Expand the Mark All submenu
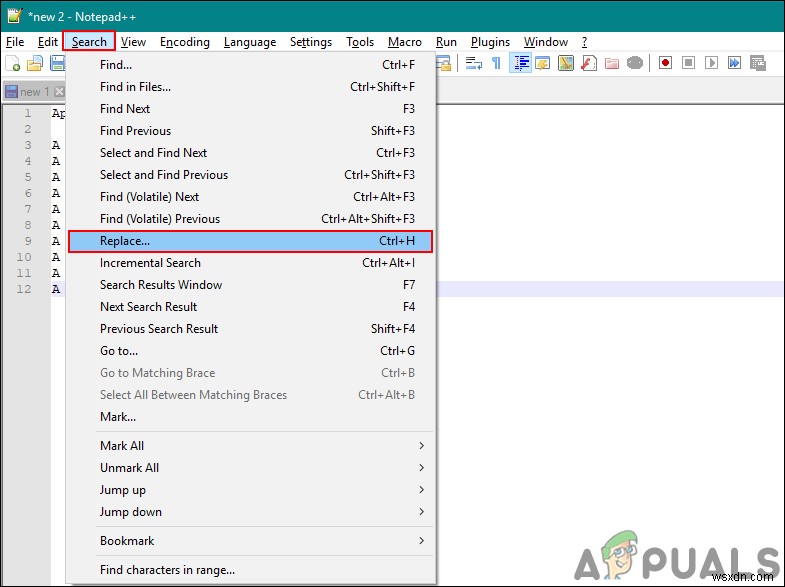Screen dimensions: 785x587 pyautogui.click(x=250, y=446)
